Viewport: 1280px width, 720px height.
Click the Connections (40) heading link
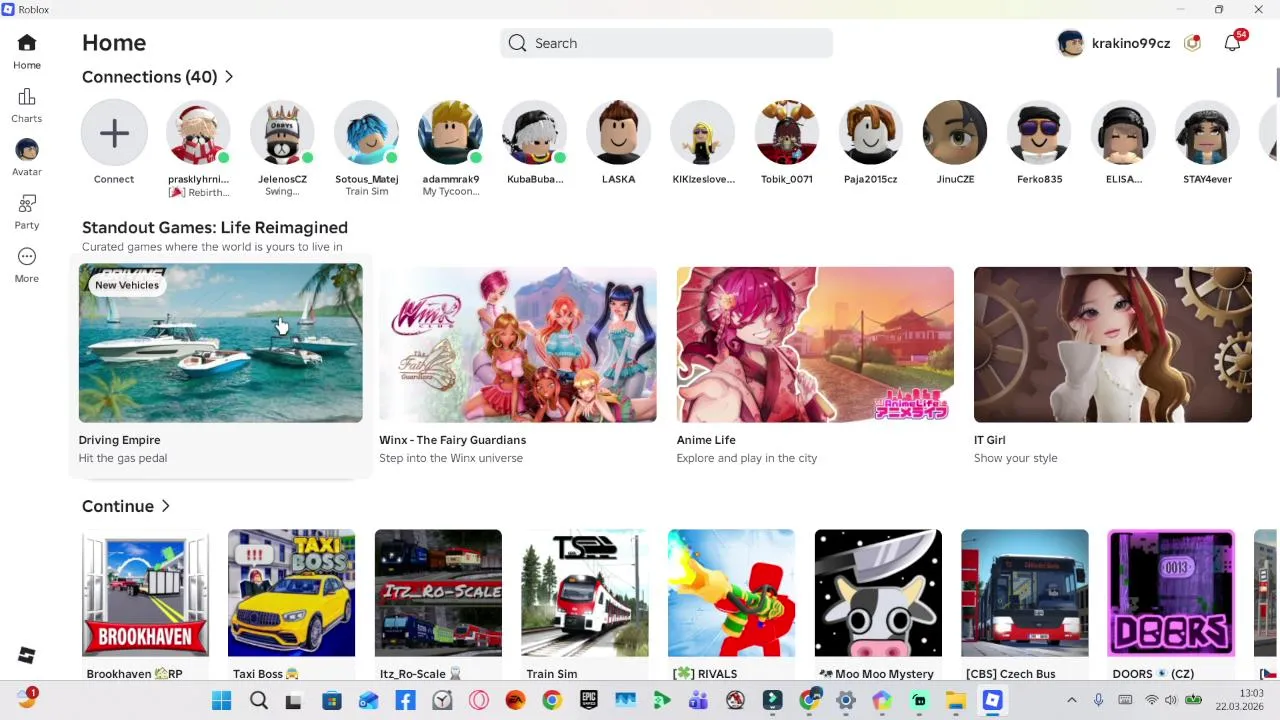coord(150,77)
